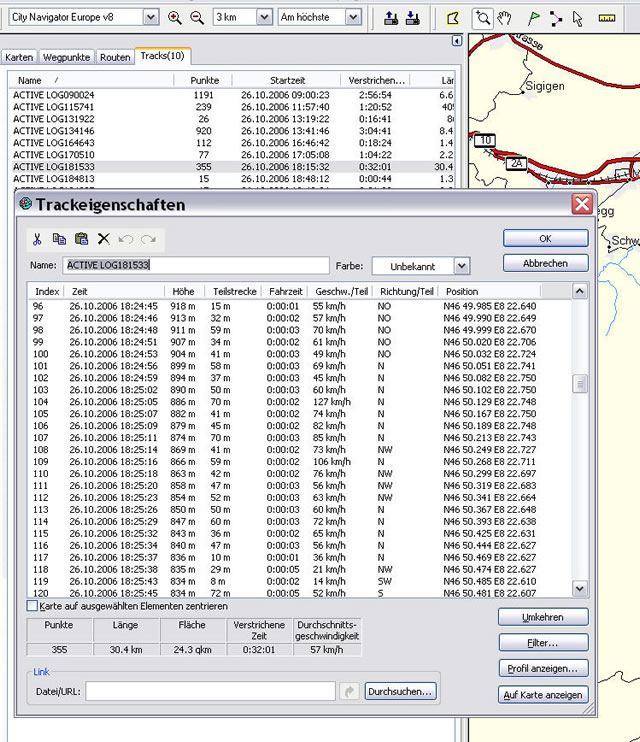Screen dimensions: 640x742
Task: Select track point index 96 row
Action: coord(299,306)
